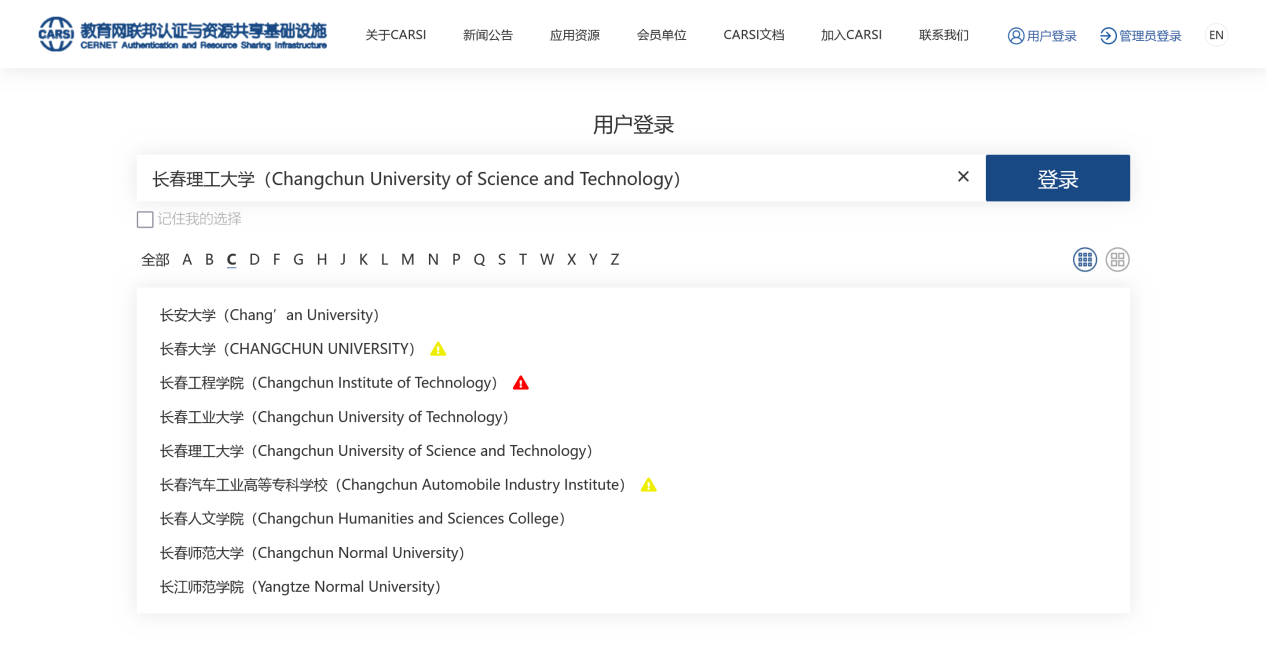Filter institutions by letter L

(x=384, y=260)
